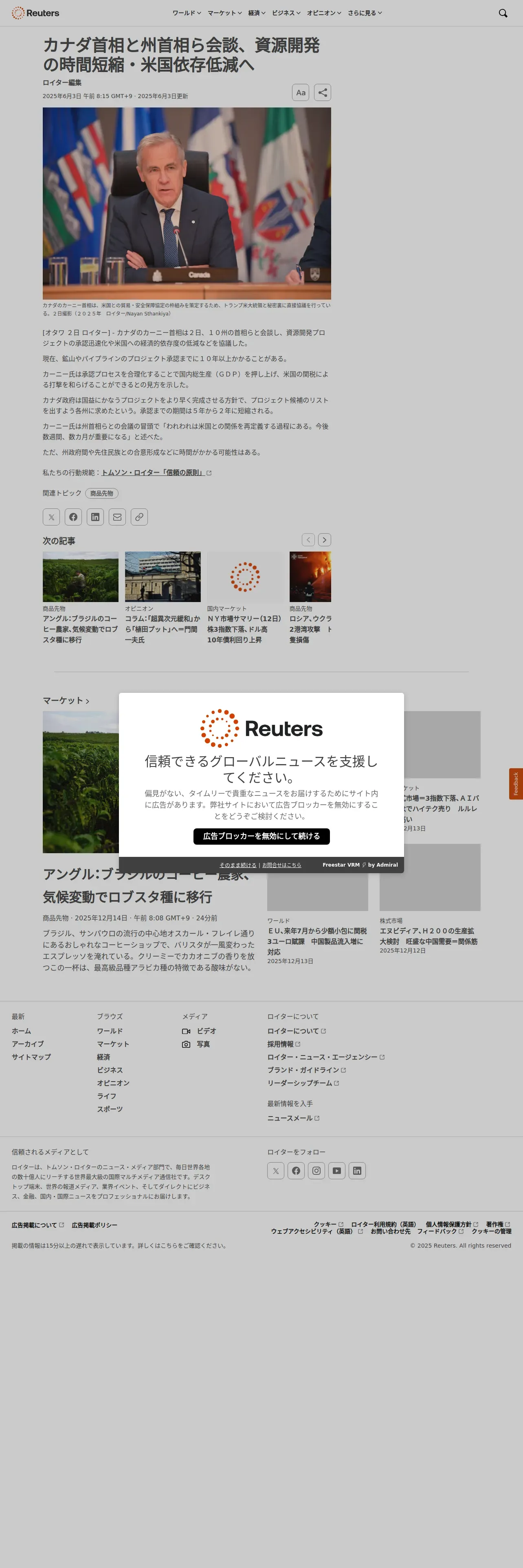Open リーダーシップチーム footer link
523x1568 pixels.
tap(303, 1083)
